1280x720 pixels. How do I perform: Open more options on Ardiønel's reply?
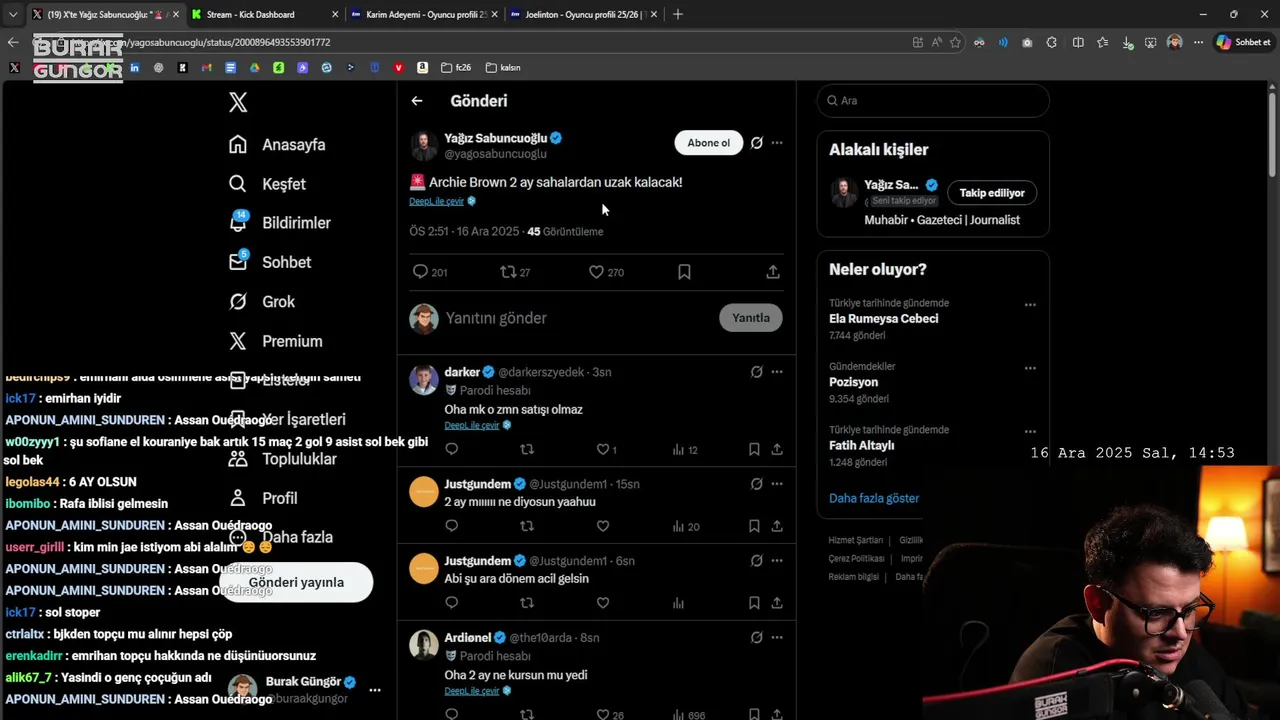tap(777, 638)
